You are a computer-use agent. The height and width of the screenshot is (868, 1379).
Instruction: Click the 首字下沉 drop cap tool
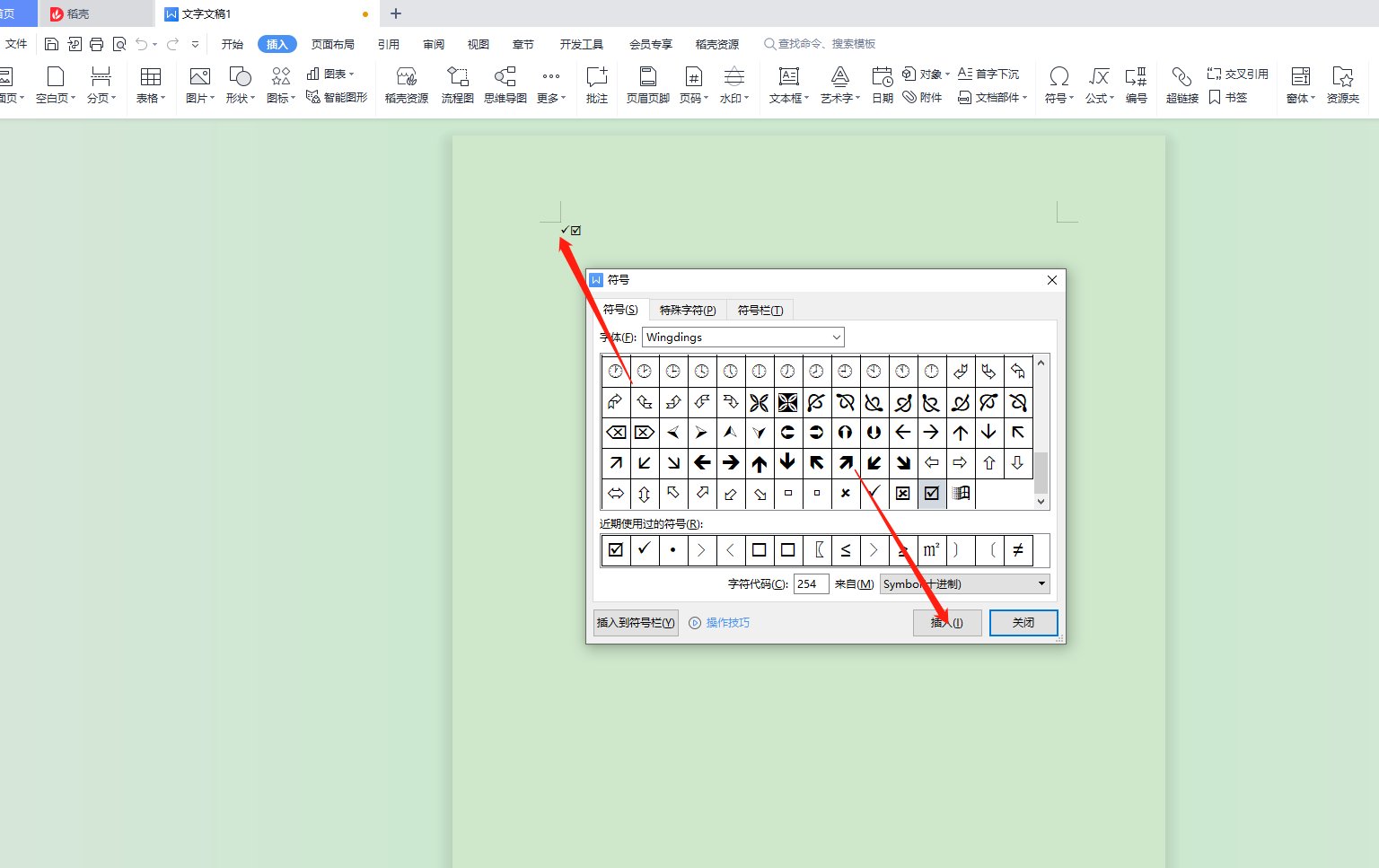tap(988, 74)
